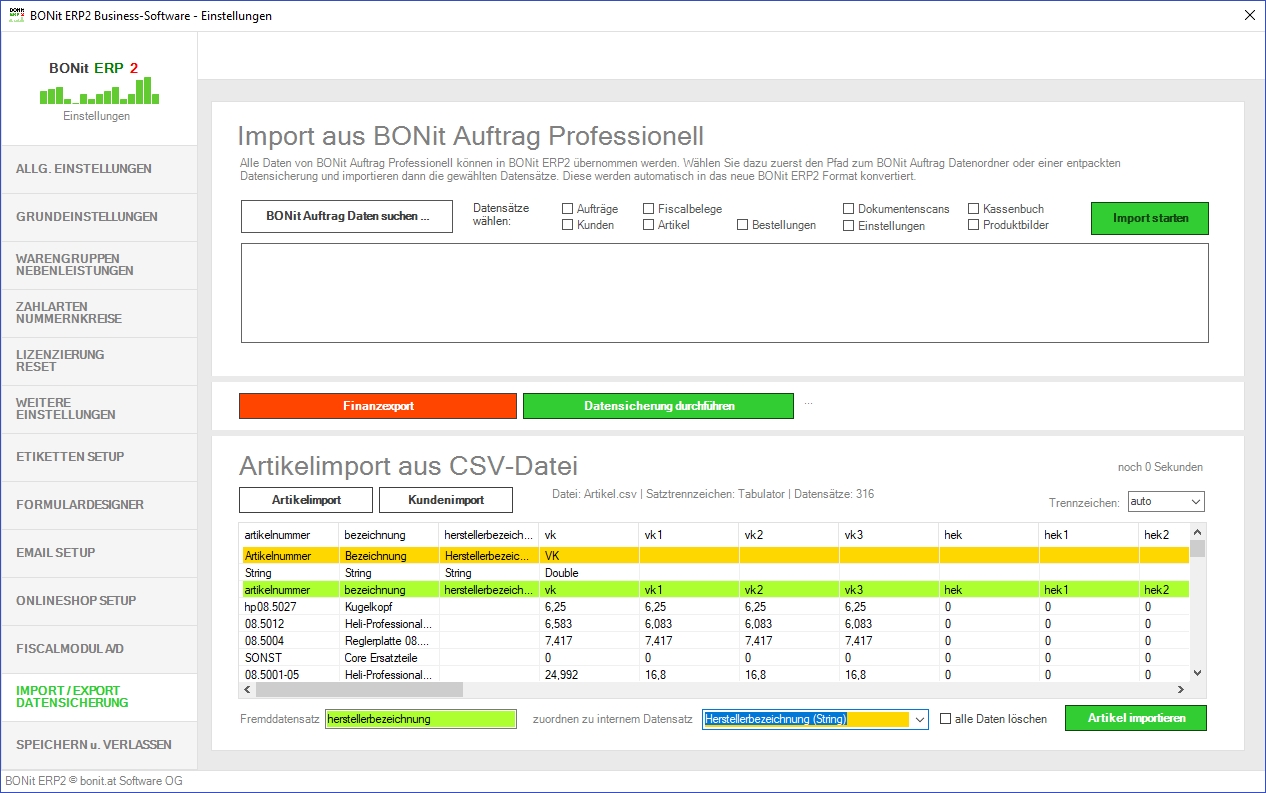Select yellow Herstellerbezeic... mapping cell
1266x793 pixels.
489,555
